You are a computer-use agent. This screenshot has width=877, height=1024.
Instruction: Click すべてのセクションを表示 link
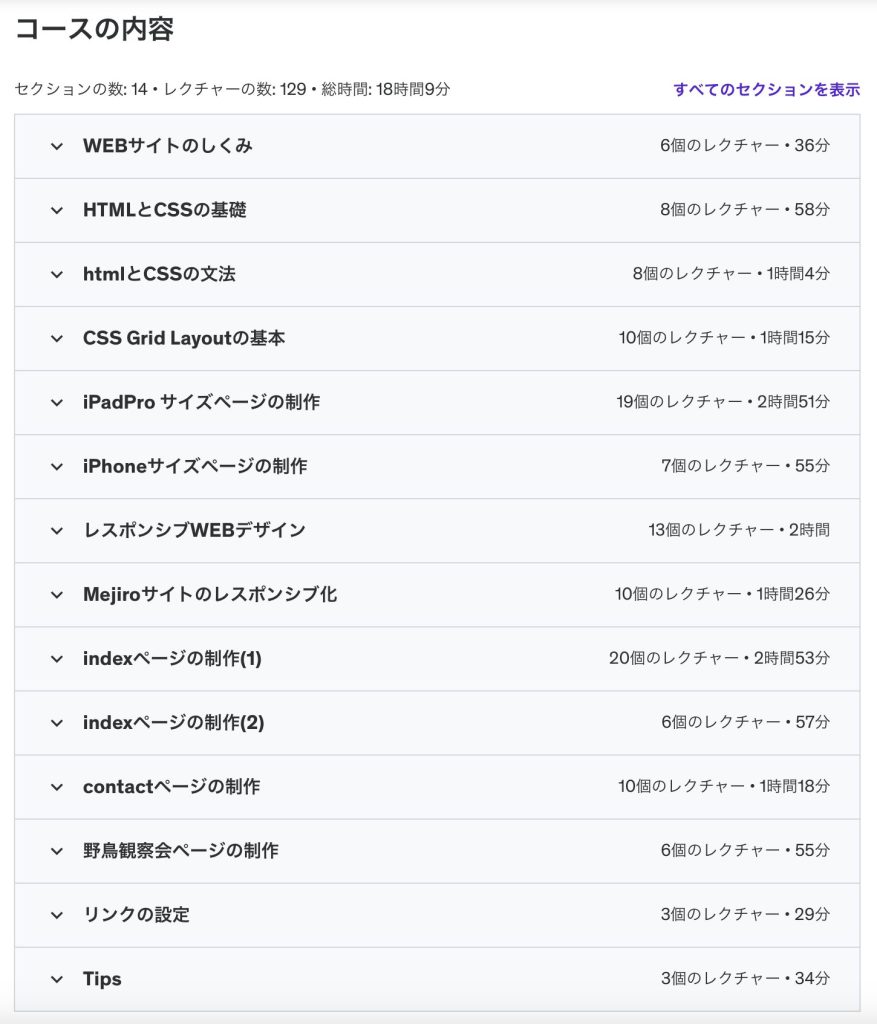(x=766, y=89)
